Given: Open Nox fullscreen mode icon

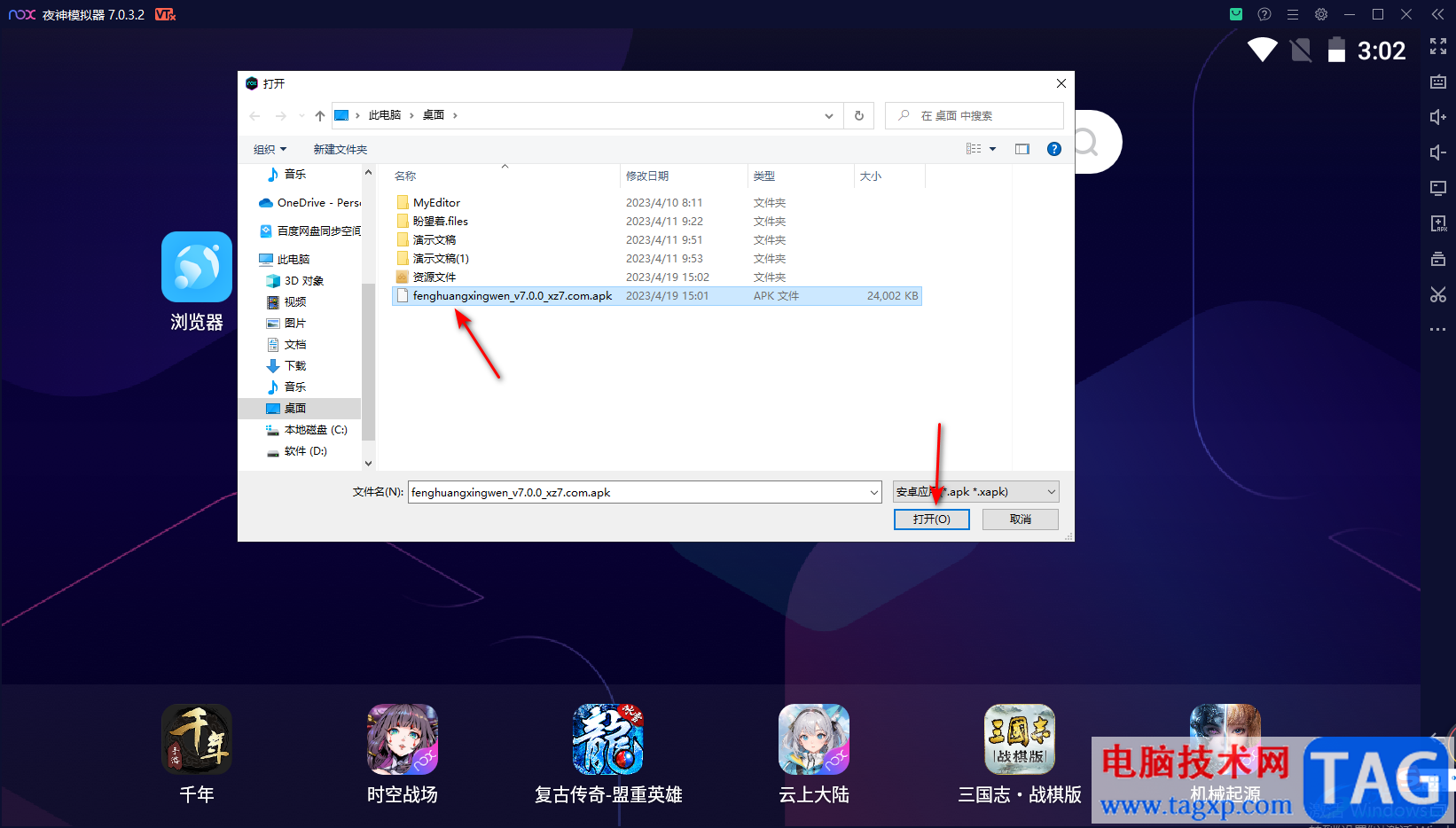Looking at the screenshot, I should 1437,47.
